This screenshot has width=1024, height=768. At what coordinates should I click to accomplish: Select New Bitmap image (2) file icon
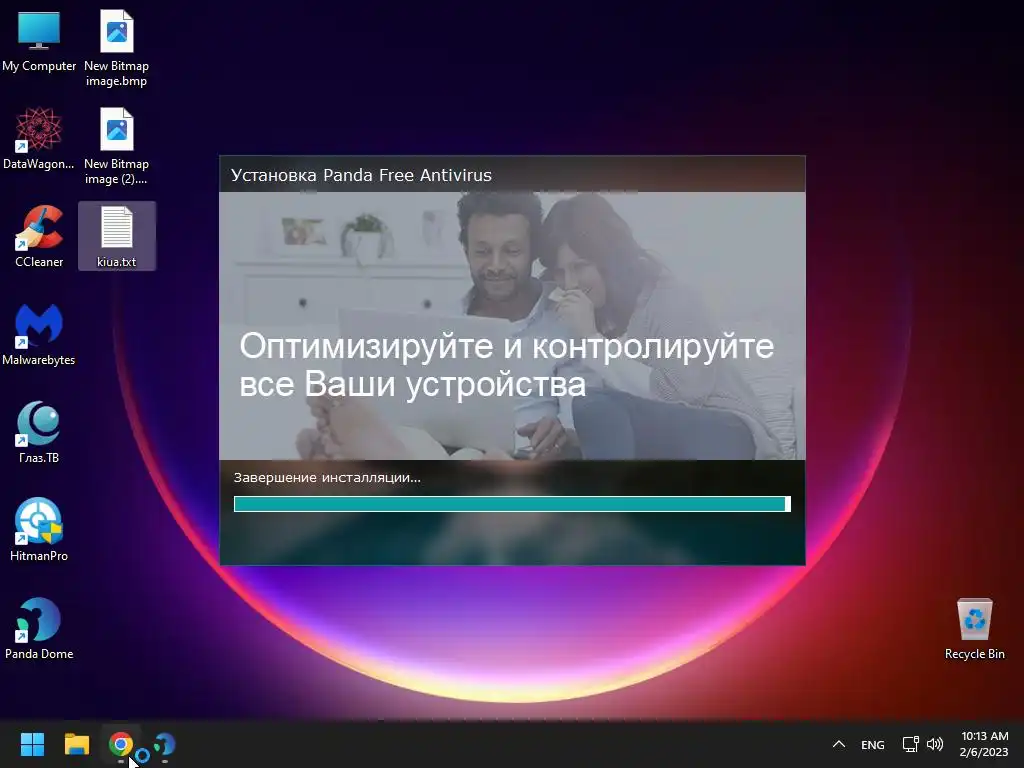click(x=116, y=146)
